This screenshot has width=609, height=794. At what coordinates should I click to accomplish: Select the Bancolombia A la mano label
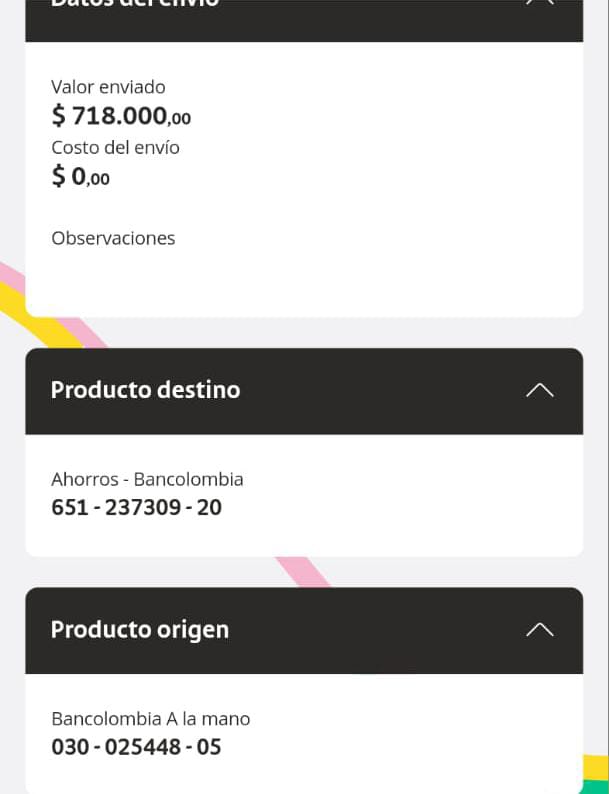point(150,719)
